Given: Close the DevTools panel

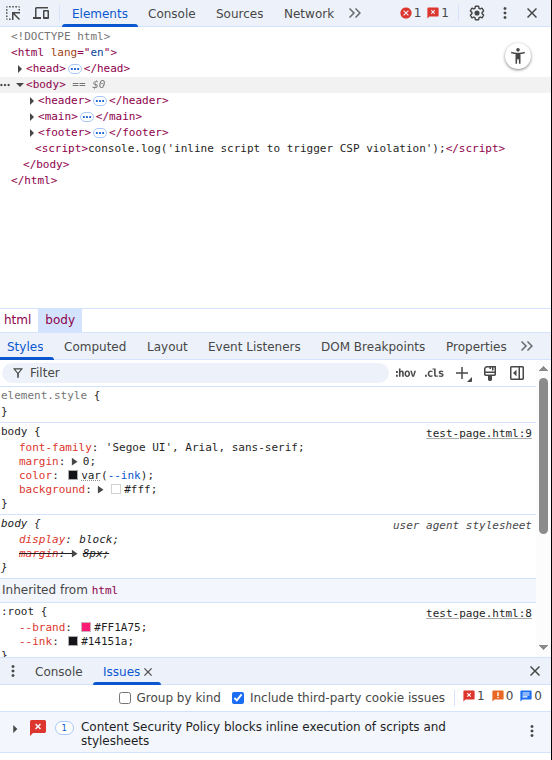Looking at the screenshot, I should coord(532,13).
